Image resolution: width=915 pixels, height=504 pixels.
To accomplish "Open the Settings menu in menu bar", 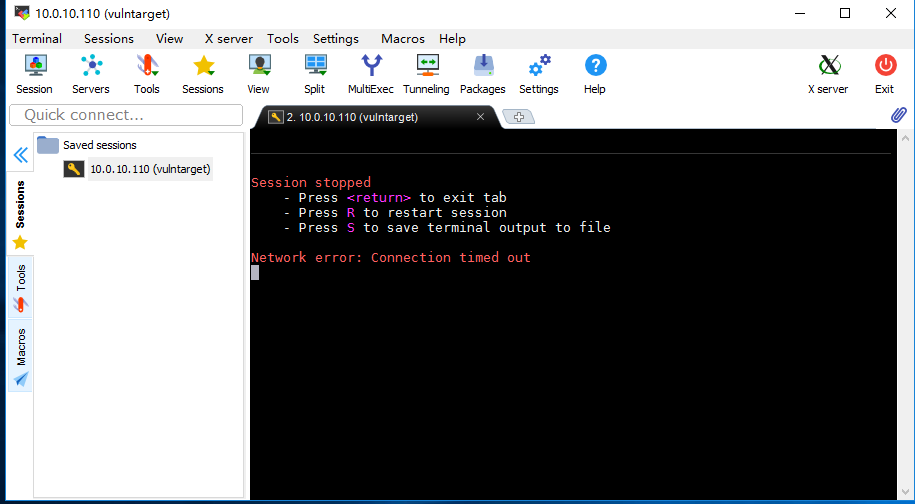I will [336, 39].
